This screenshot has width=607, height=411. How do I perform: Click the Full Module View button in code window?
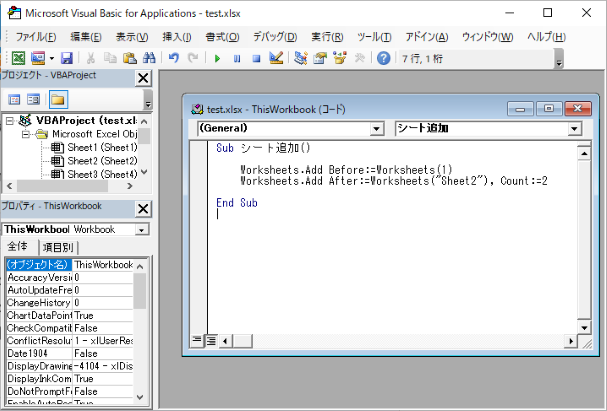point(211,341)
